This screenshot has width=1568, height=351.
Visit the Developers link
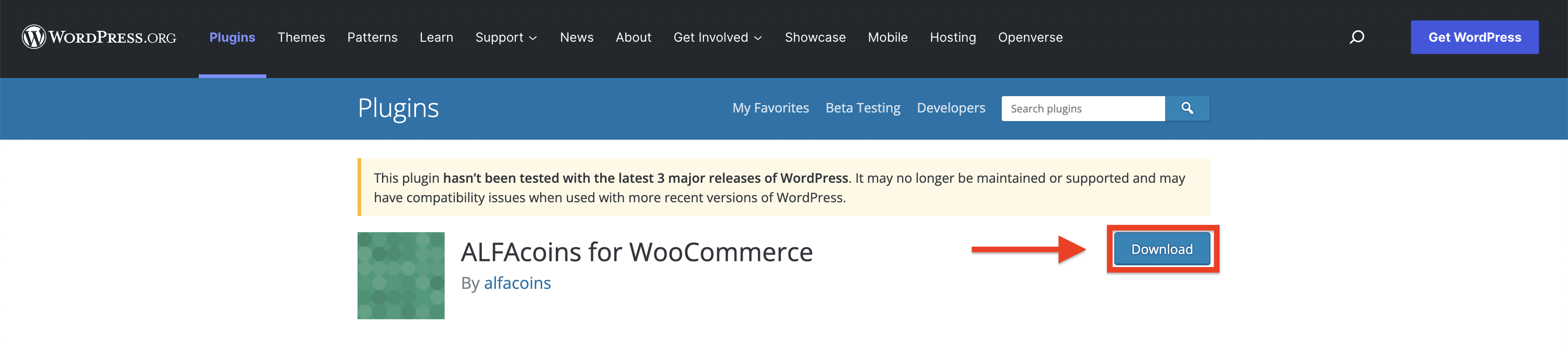click(951, 108)
